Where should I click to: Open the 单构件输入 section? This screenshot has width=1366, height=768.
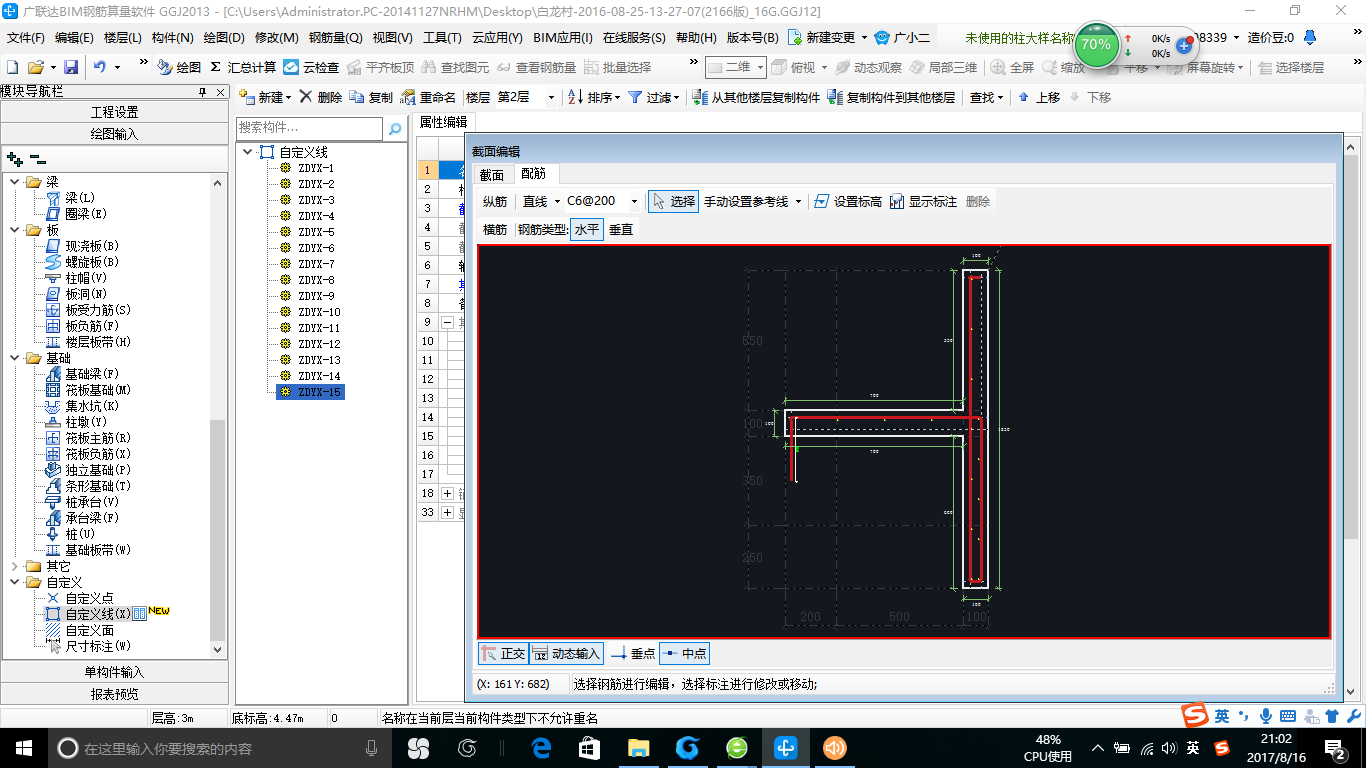115,672
